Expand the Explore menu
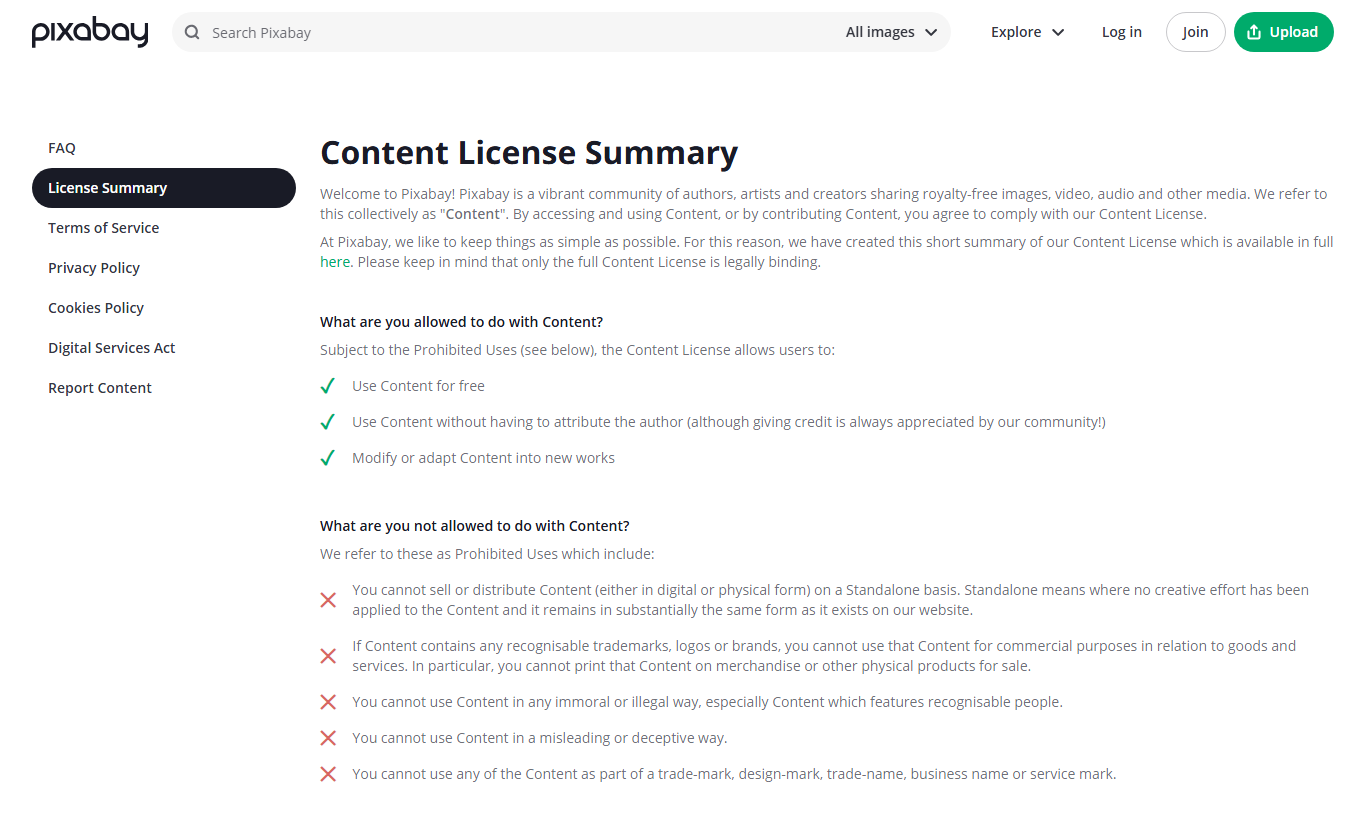Screen dimensions: 1366x820 tap(1027, 32)
